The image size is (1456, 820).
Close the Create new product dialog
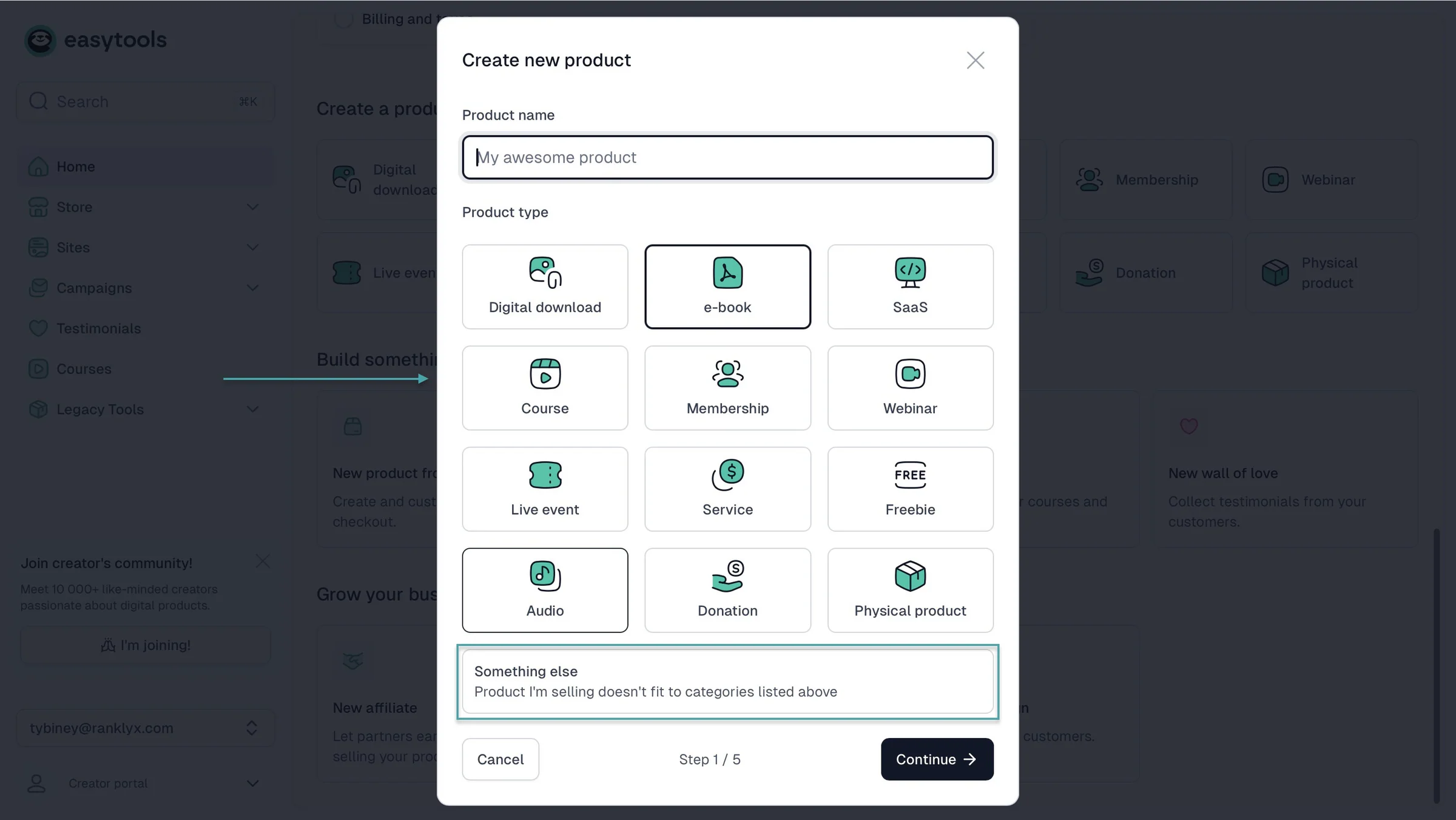pyautogui.click(x=975, y=60)
